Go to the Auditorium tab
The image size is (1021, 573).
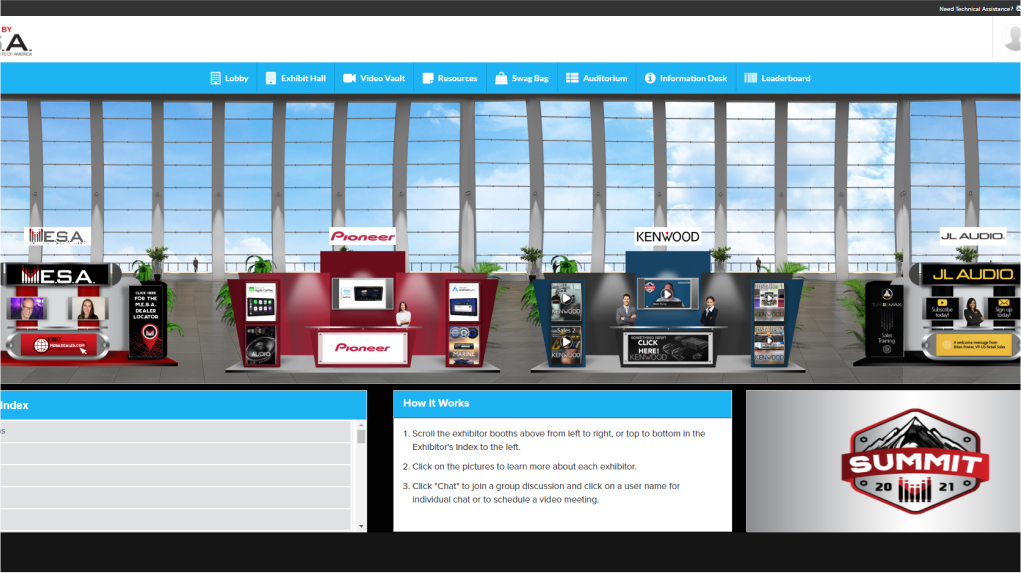click(596, 78)
